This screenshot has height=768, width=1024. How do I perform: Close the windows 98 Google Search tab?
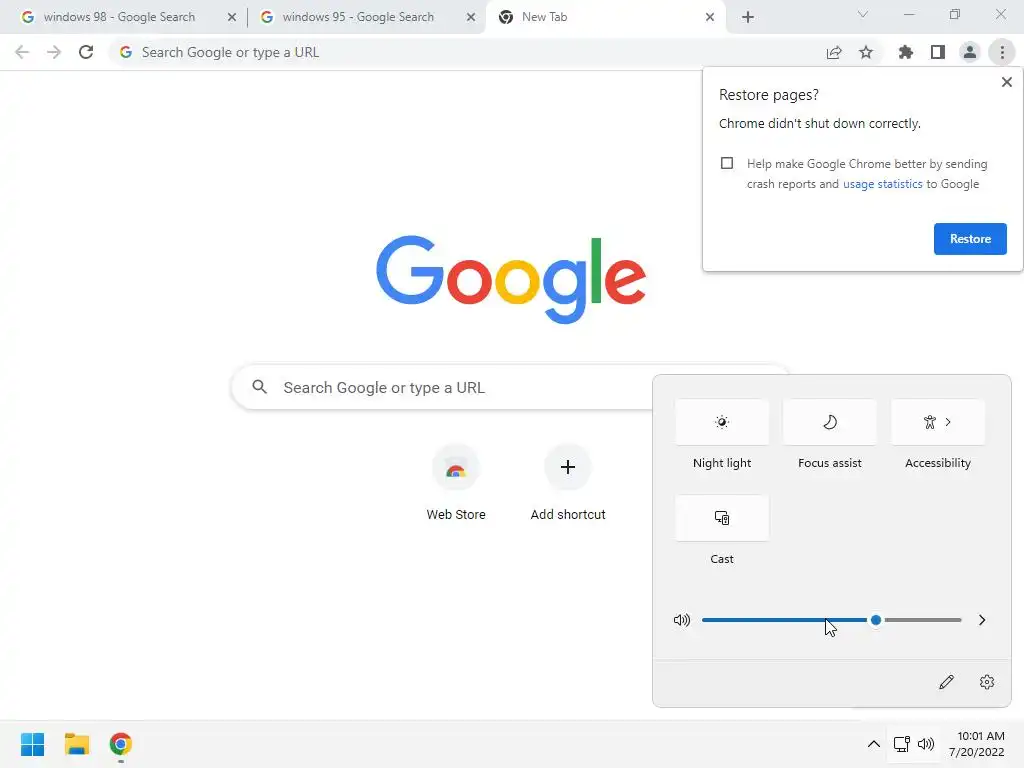[232, 17]
